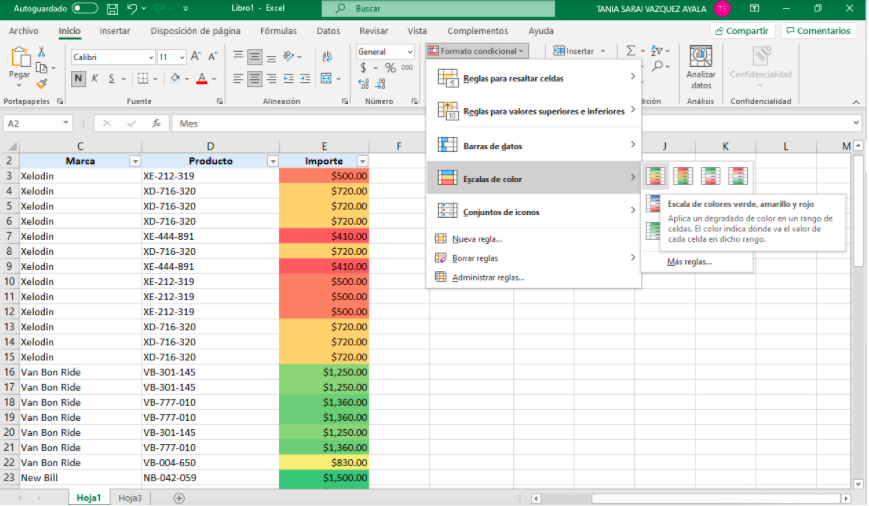This screenshot has width=869, height=506.
Task: Open the Importe column filter dropdown
Action: point(362,161)
